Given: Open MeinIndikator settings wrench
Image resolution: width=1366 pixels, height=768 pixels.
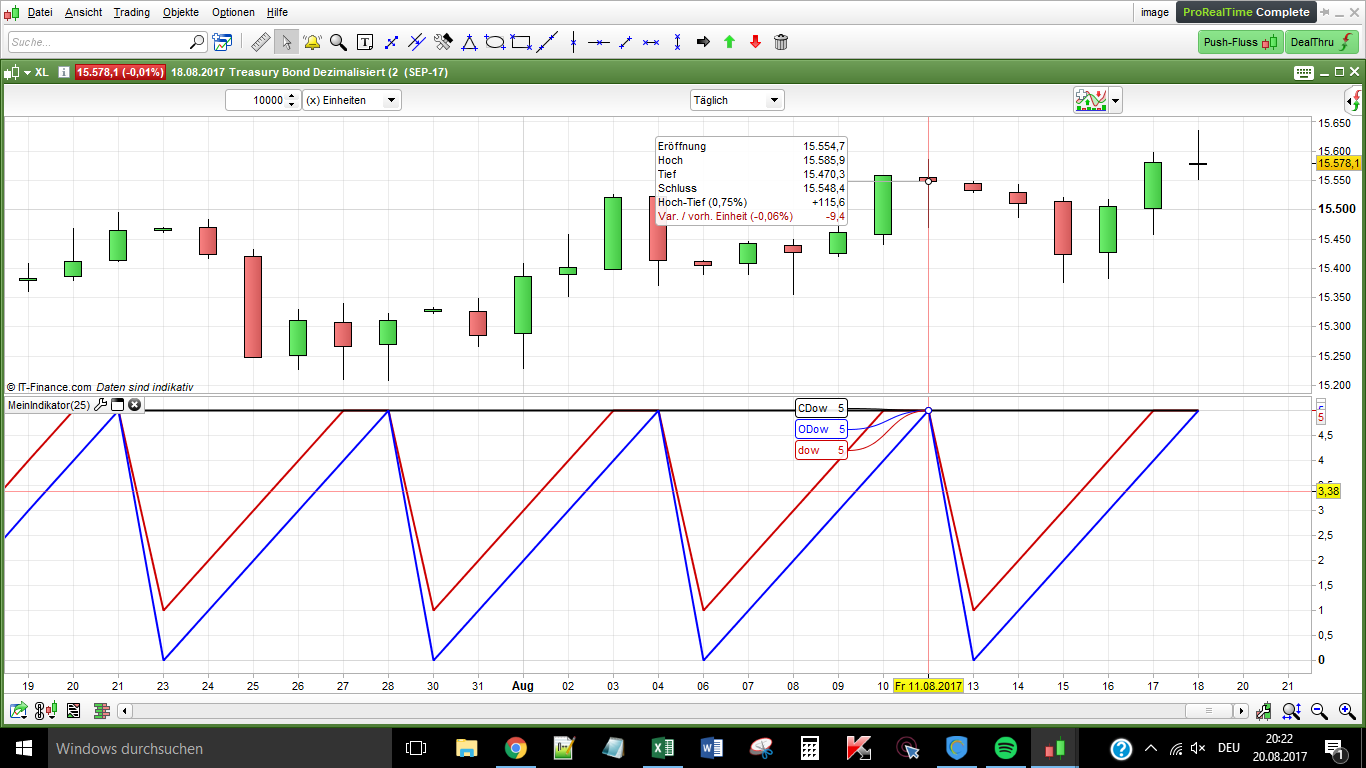Looking at the screenshot, I should coord(100,405).
